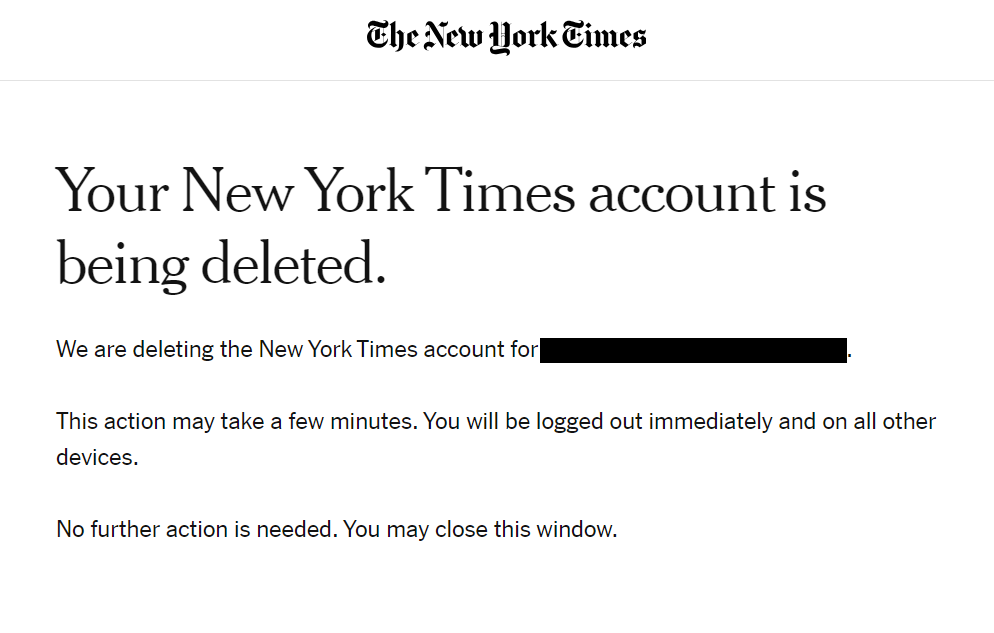Click "This action may take a few minutes."
Image resolution: width=994 pixels, height=633 pixels.
[x=236, y=421]
